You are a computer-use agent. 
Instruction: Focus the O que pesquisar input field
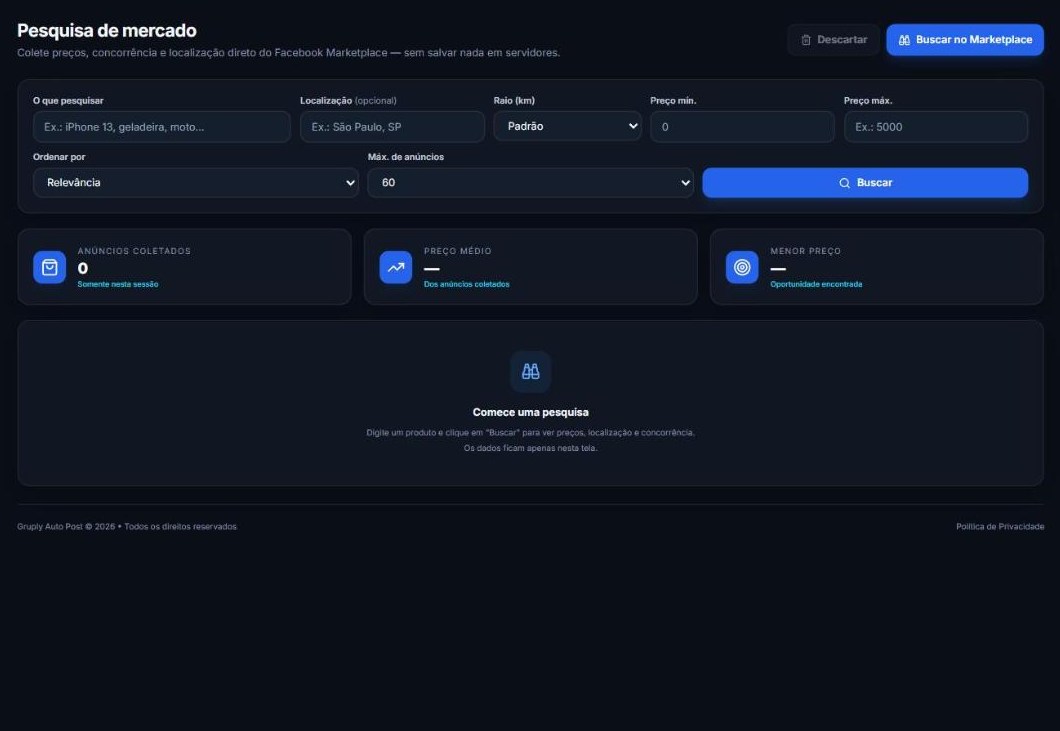[162, 126]
